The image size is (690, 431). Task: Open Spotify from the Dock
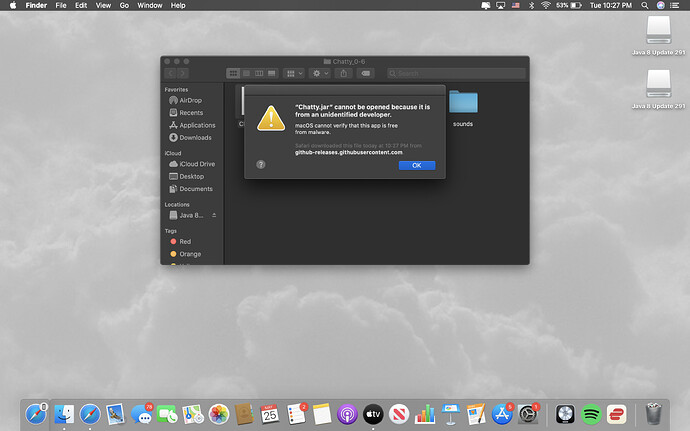591,414
